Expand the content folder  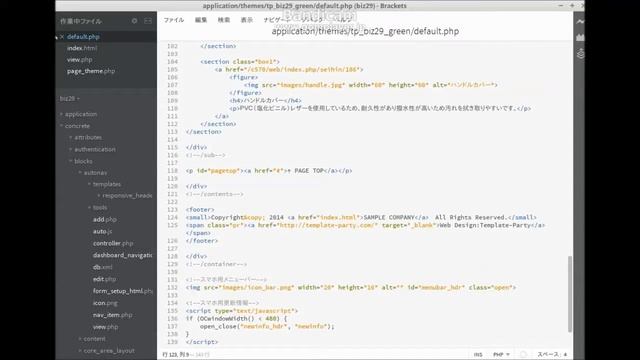click(94, 339)
